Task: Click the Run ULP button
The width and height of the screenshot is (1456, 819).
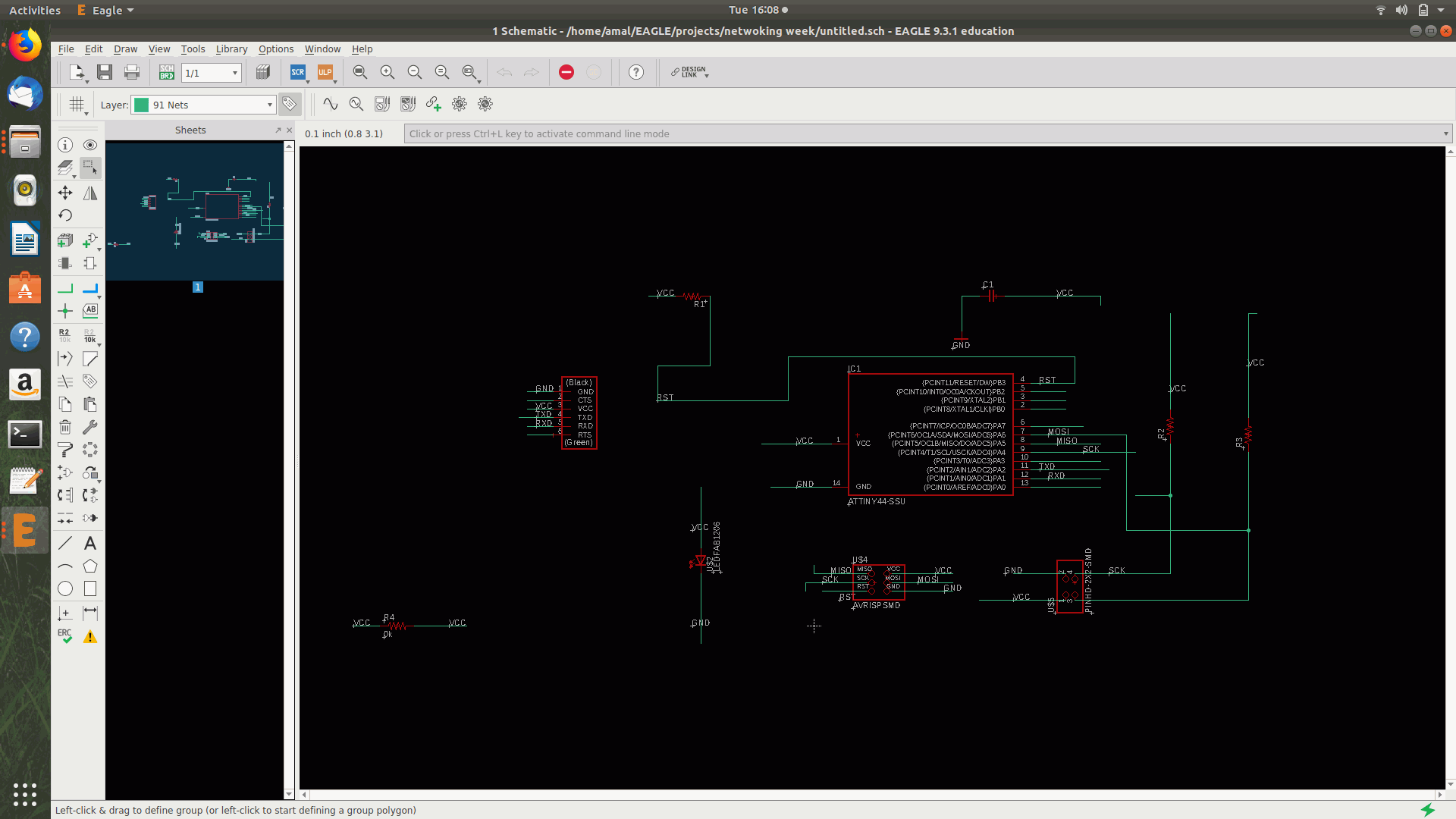Action: 325,72
